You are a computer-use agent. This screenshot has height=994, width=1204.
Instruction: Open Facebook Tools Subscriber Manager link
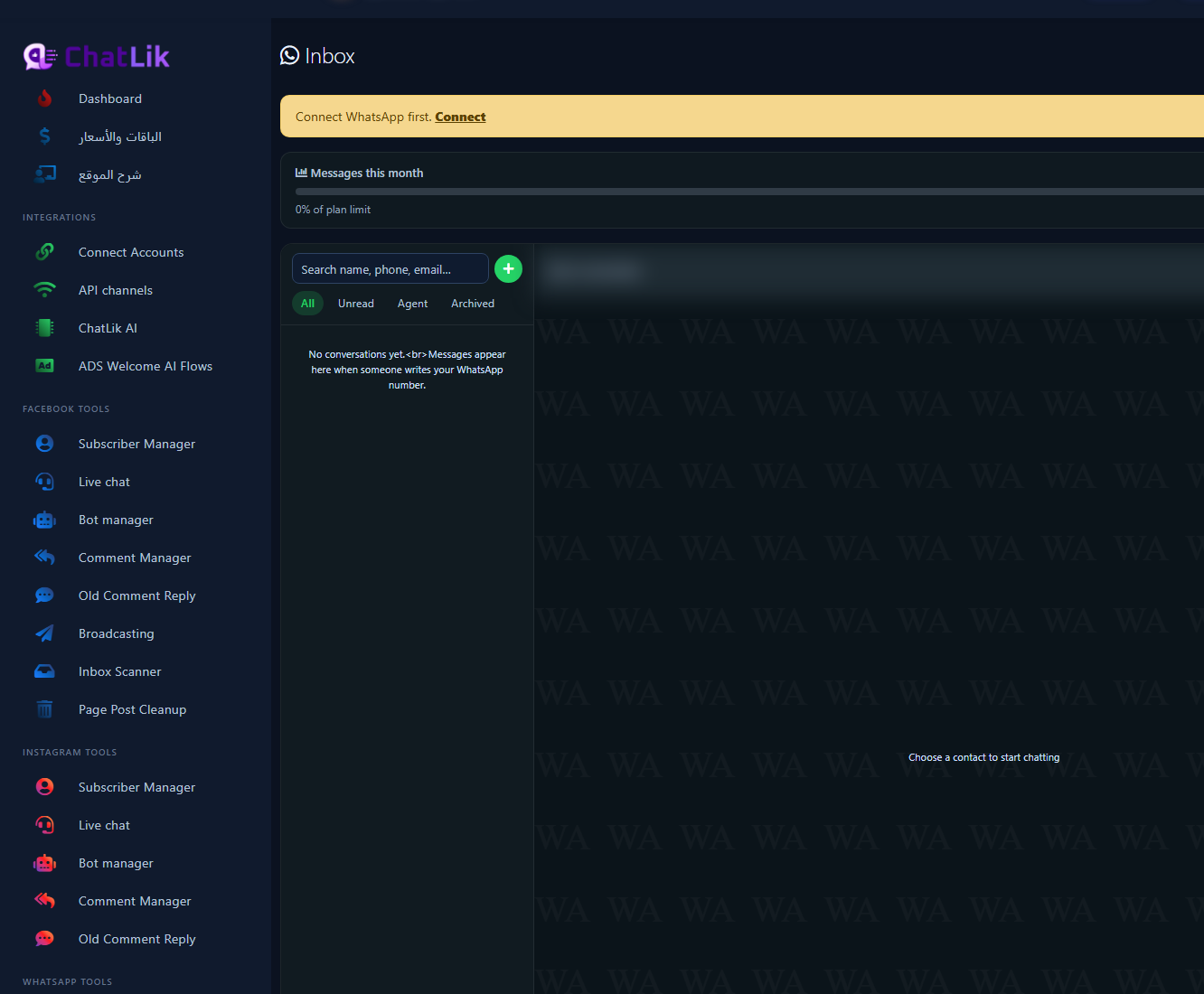(136, 444)
